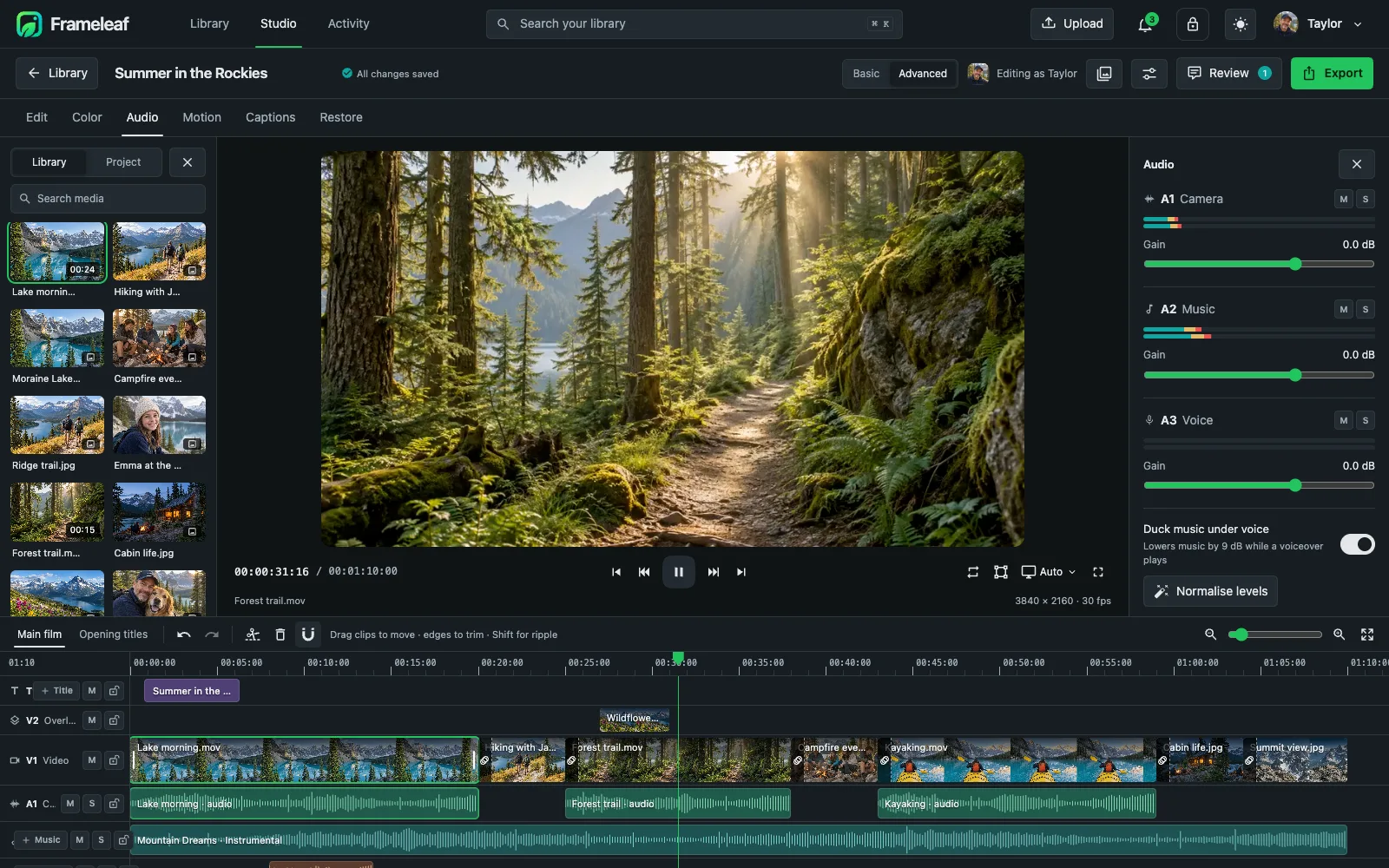Switch to Basic editing mode

tap(866, 74)
